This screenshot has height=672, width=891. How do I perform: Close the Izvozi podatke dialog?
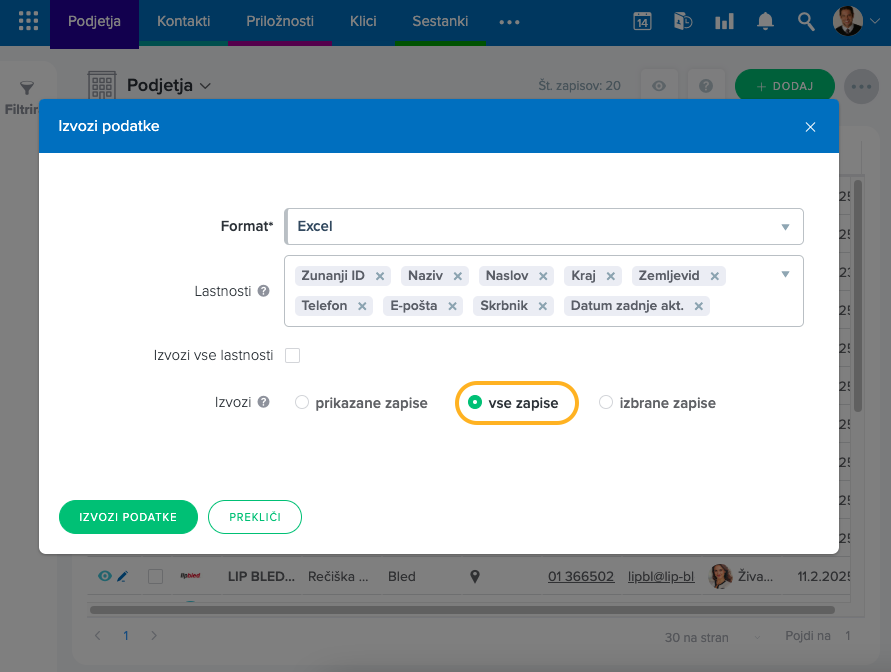[810, 127]
